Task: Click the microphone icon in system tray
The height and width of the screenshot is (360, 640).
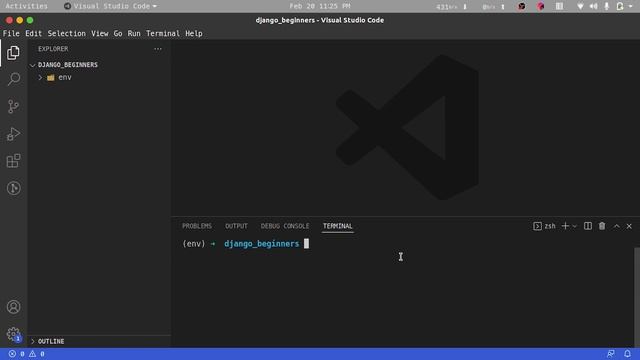Action: click(607, 6)
